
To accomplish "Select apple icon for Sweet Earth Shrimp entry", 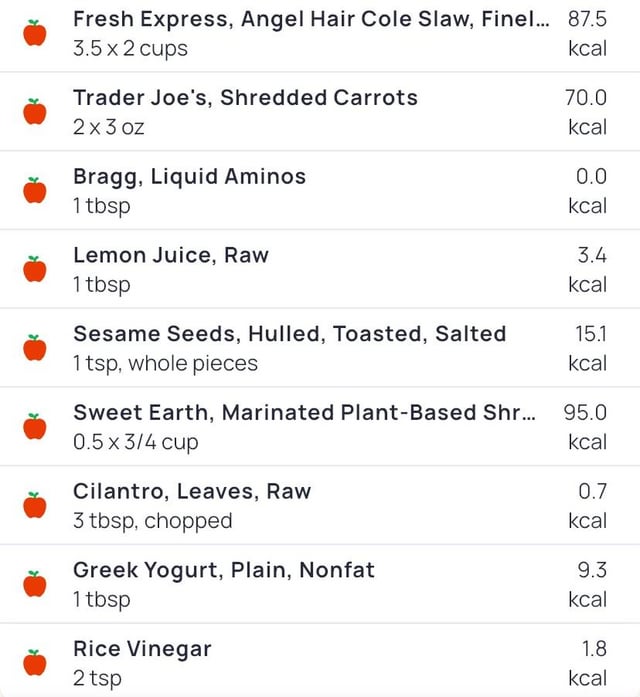I will pos(35,427).
